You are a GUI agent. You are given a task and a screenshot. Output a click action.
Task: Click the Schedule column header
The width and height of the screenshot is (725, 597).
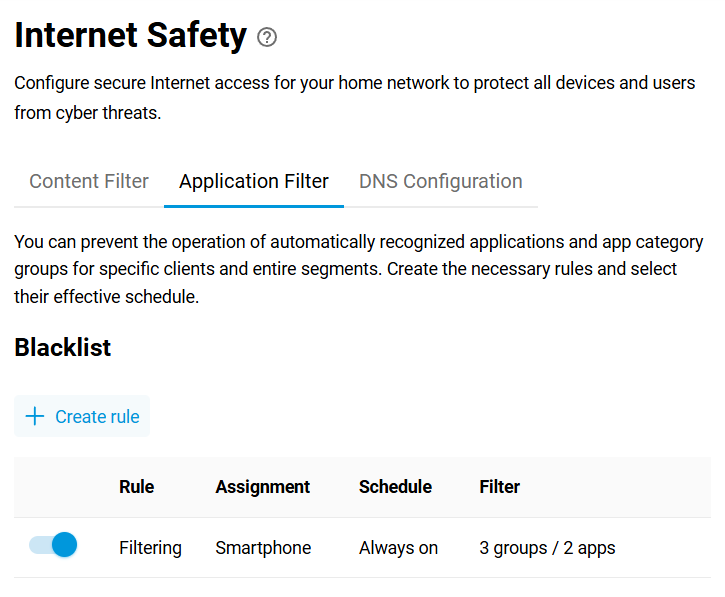tap(395, 487)
